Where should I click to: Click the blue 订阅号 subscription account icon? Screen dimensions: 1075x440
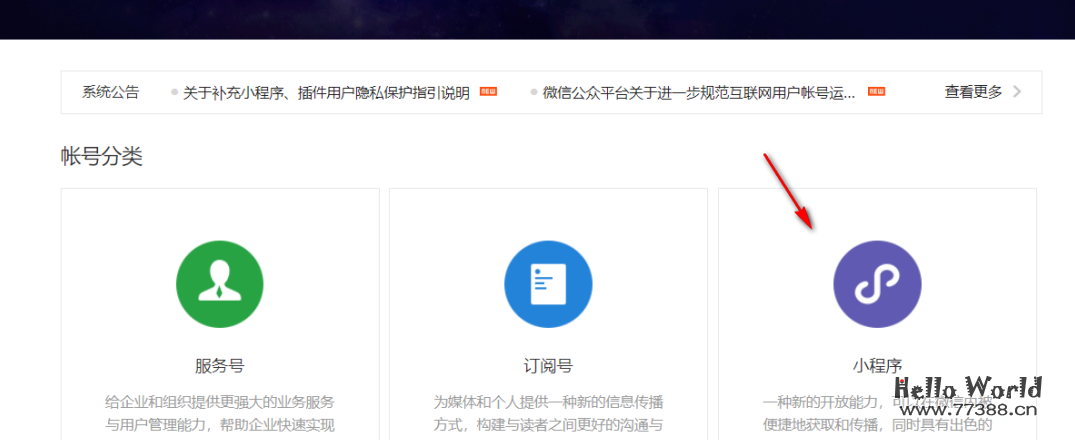point(548,284)
